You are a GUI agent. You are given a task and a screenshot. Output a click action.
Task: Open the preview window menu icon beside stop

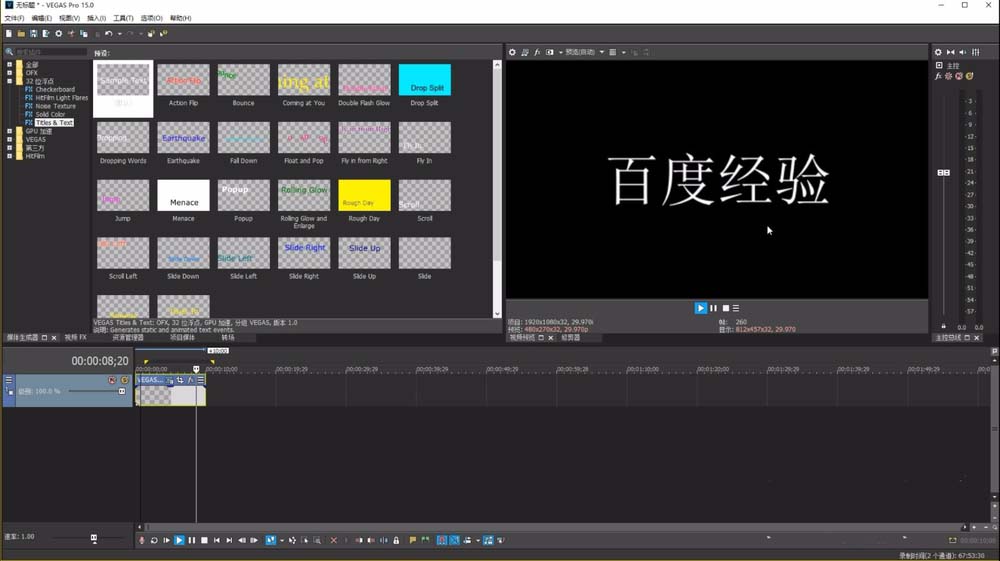point(736,308)
